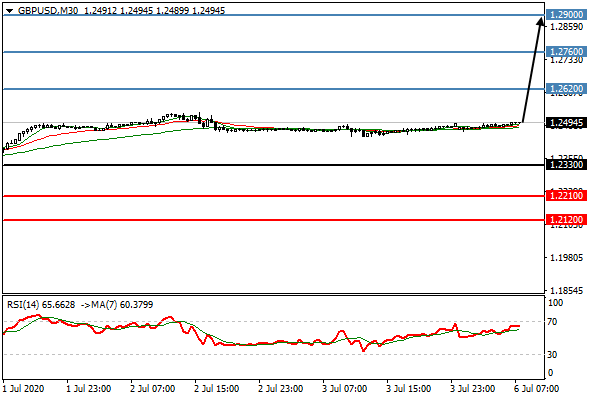This screenshot has width=590, height=400.
Task: Click the upper red horizontal line at 1.22100
Action: [x=274, y=196]
